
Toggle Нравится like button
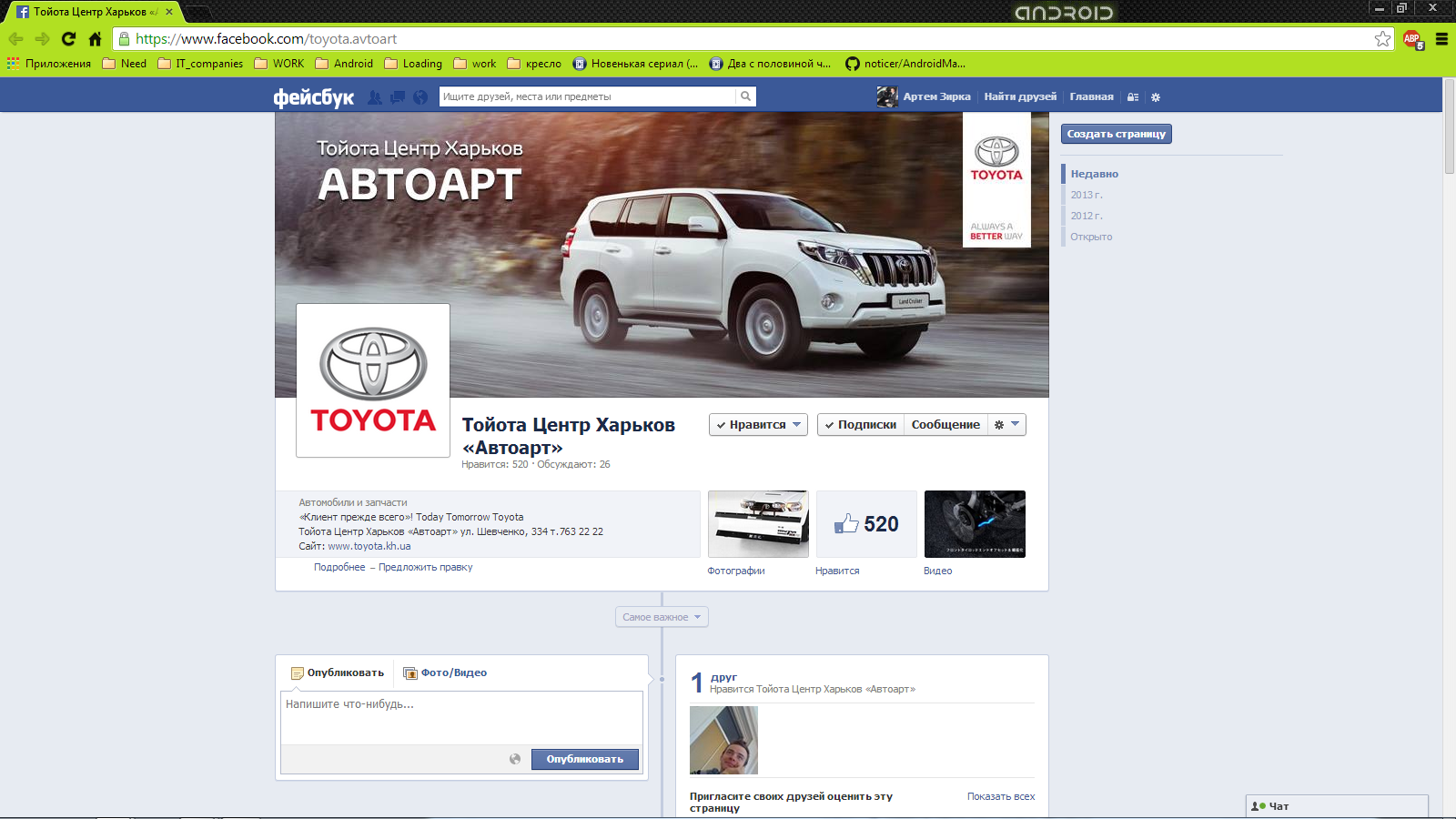758,425
